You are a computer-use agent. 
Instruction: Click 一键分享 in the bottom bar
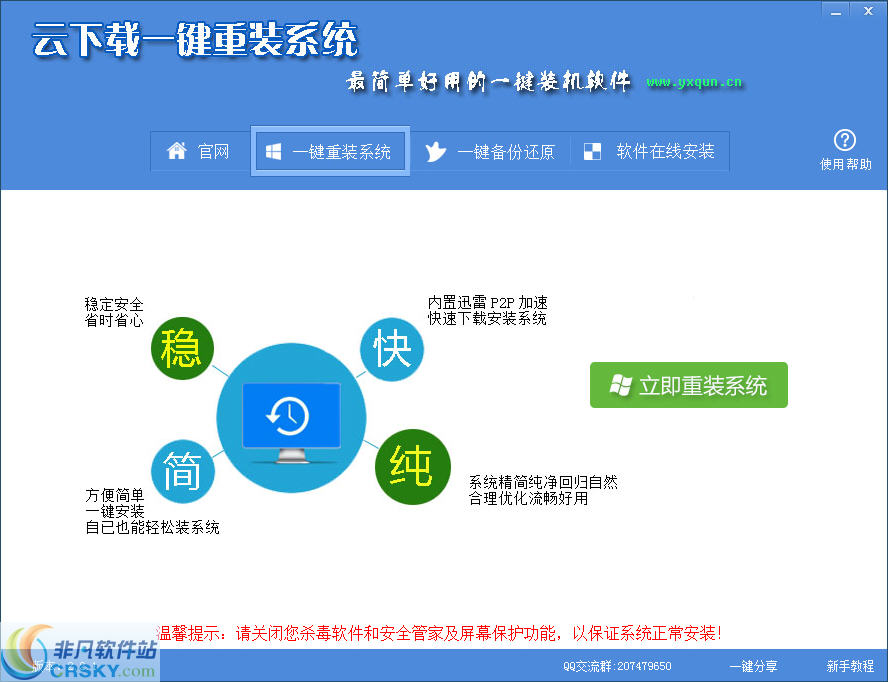click(x=754, y=666)
